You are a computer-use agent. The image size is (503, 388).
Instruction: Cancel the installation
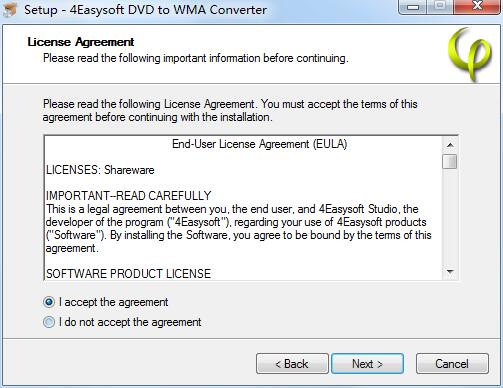(452, 364)
